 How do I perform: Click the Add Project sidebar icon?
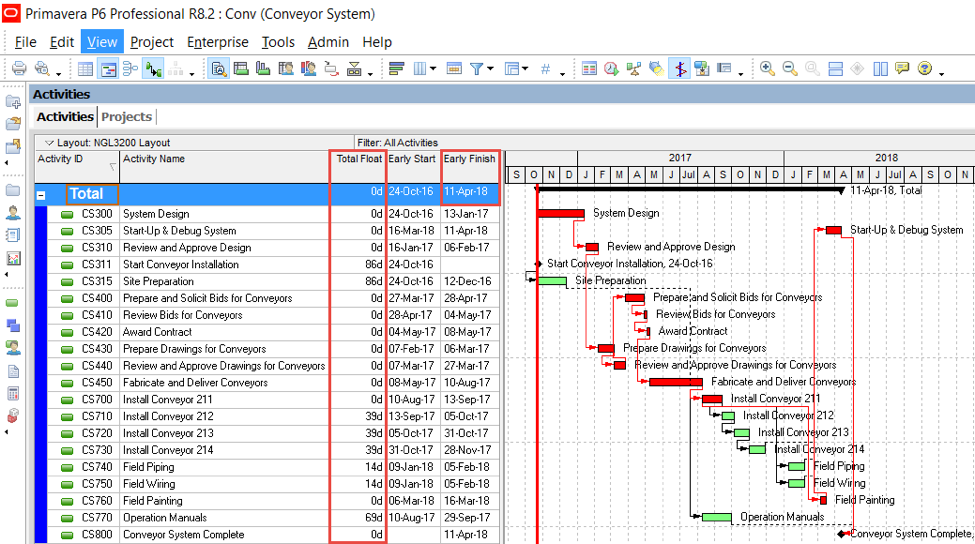point(12,101)
